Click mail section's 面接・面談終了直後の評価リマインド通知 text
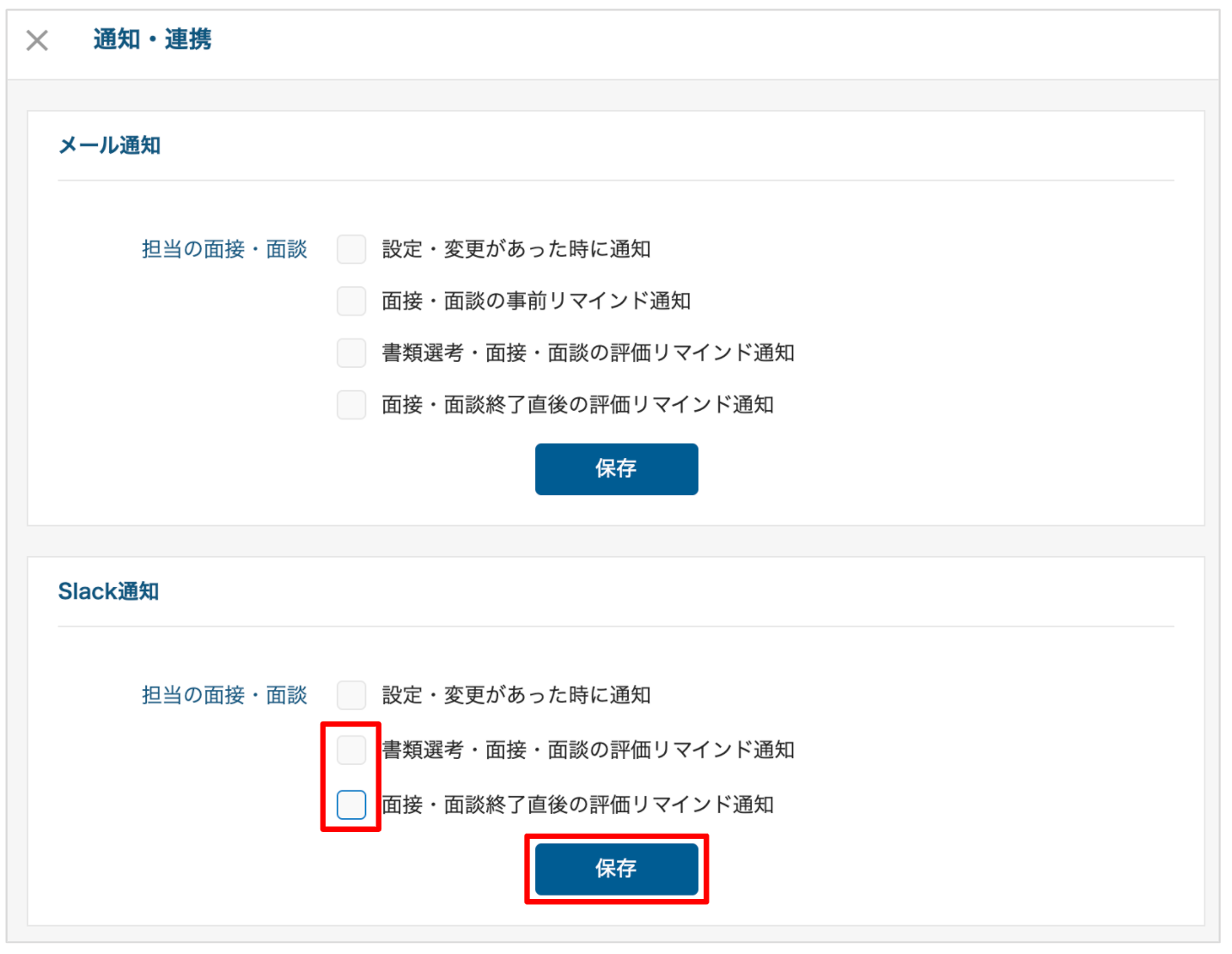 (577, 405)
